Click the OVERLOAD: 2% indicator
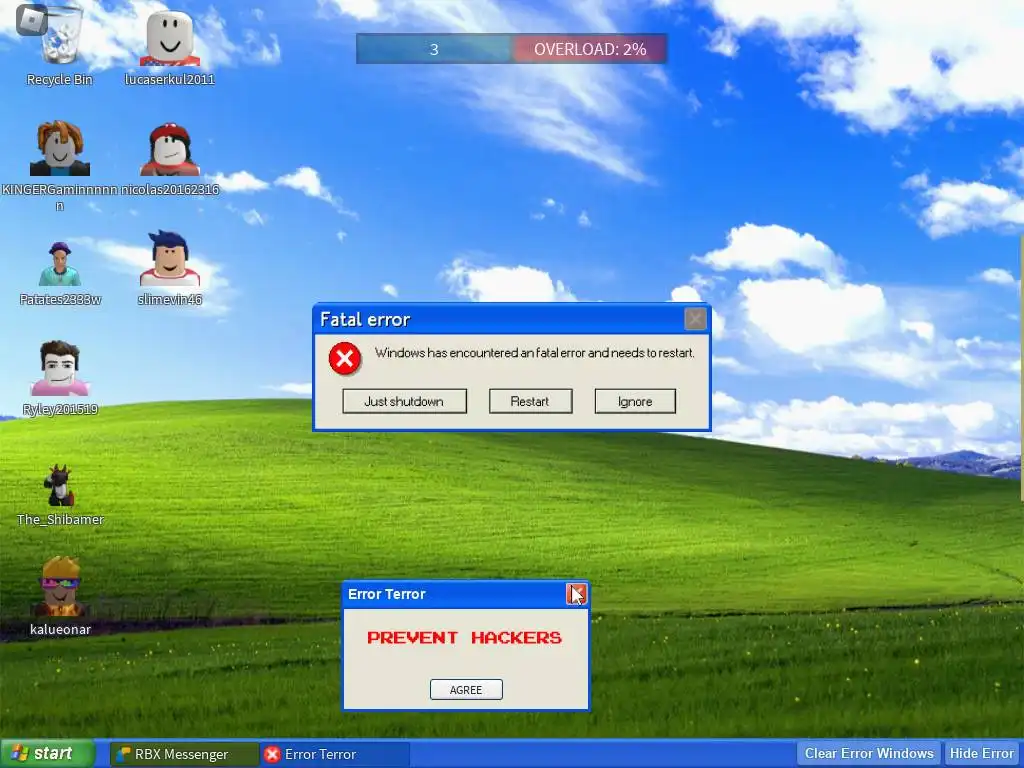 click(x=590, y=49)
